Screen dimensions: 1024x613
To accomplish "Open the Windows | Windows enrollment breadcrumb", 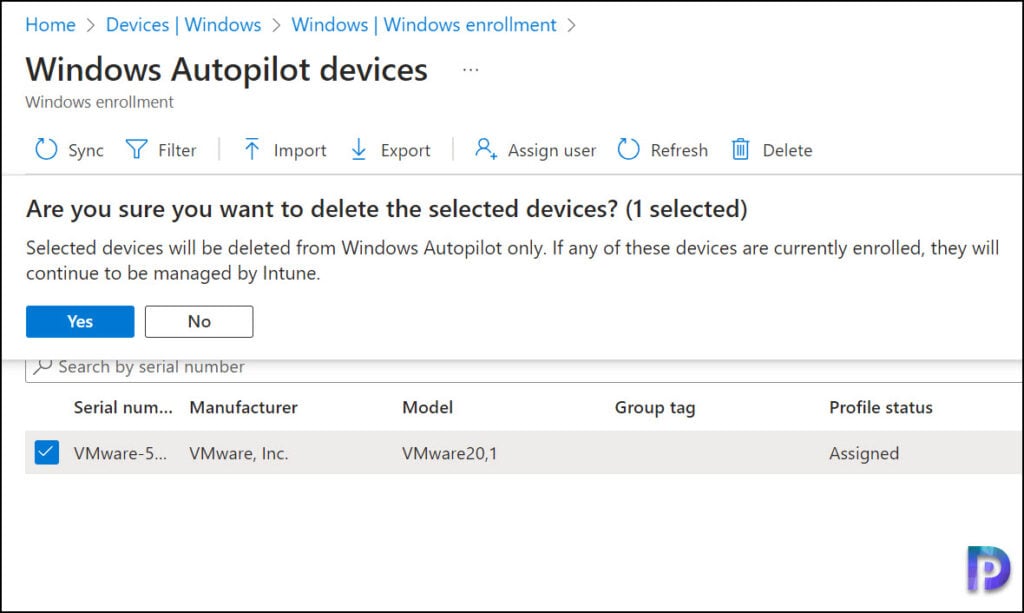I will click(x=424, y=25).
